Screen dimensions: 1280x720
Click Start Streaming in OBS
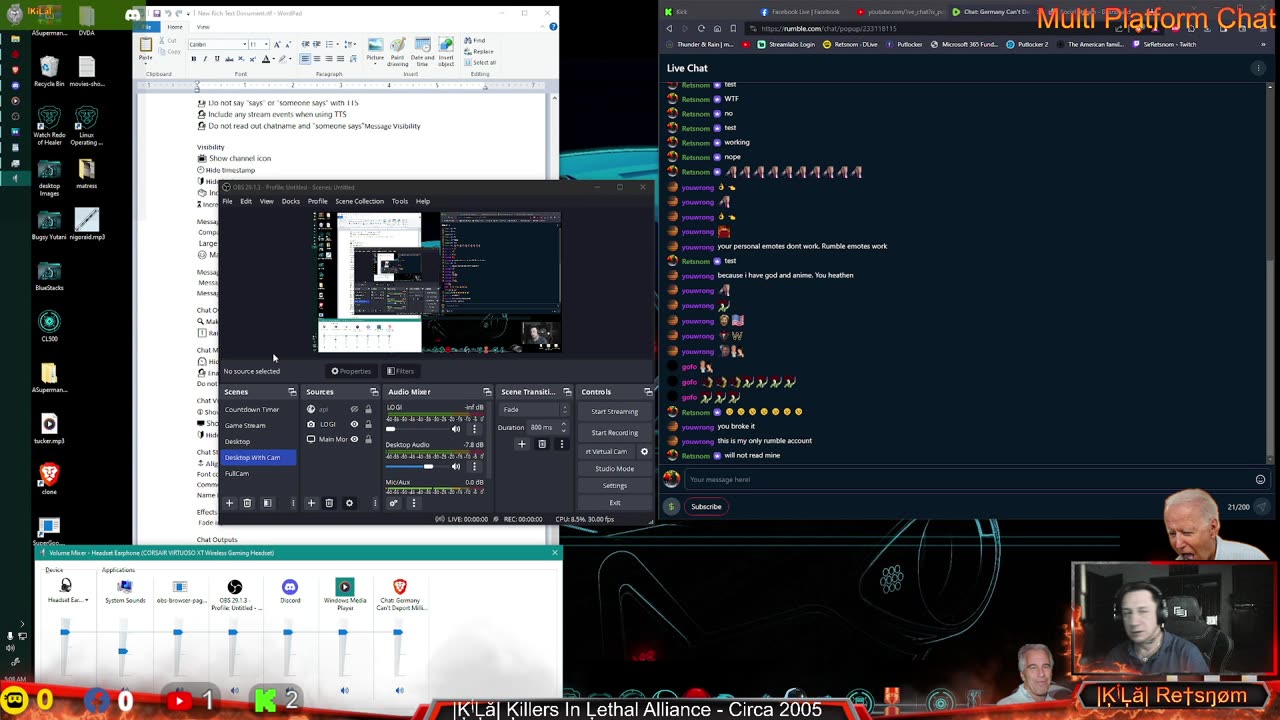tap(614, 411)
